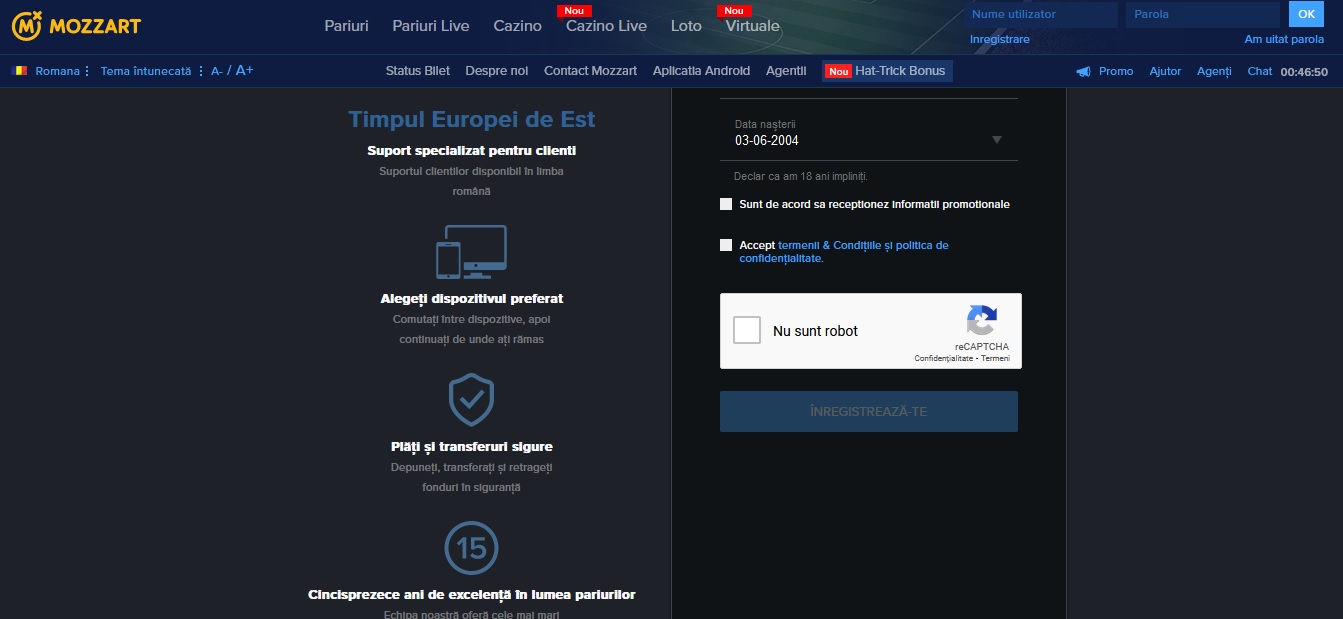The width and height of the screenshot is (1343, 619).
Task: Click the ÎNREGISTREAZĂ-TE button
Action: click(869, 411)
